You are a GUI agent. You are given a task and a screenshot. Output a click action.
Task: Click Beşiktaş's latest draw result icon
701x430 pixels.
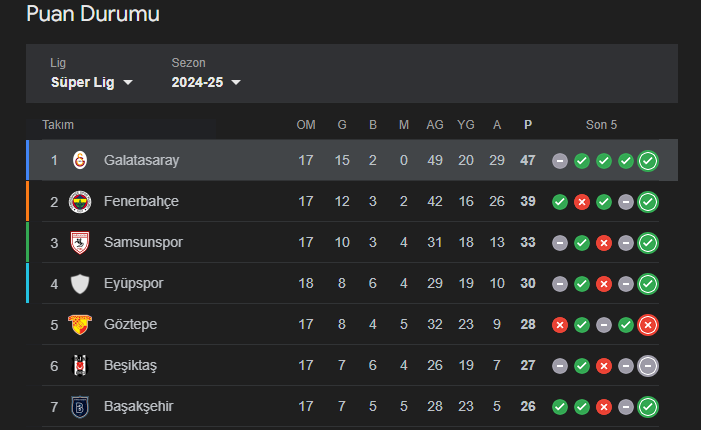tap(648, 366)
